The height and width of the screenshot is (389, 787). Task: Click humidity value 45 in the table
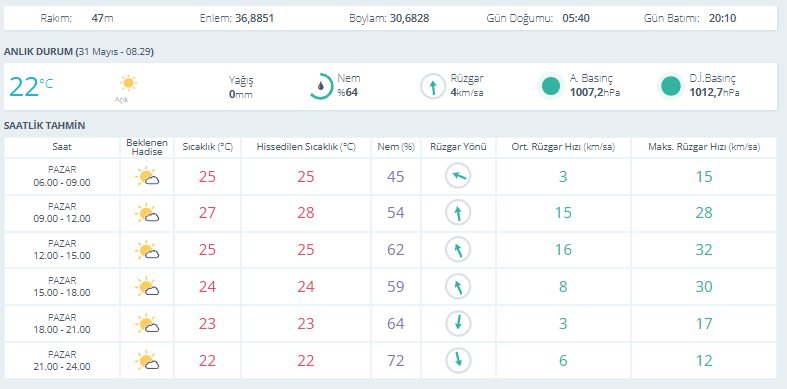(x=396, y=177)
